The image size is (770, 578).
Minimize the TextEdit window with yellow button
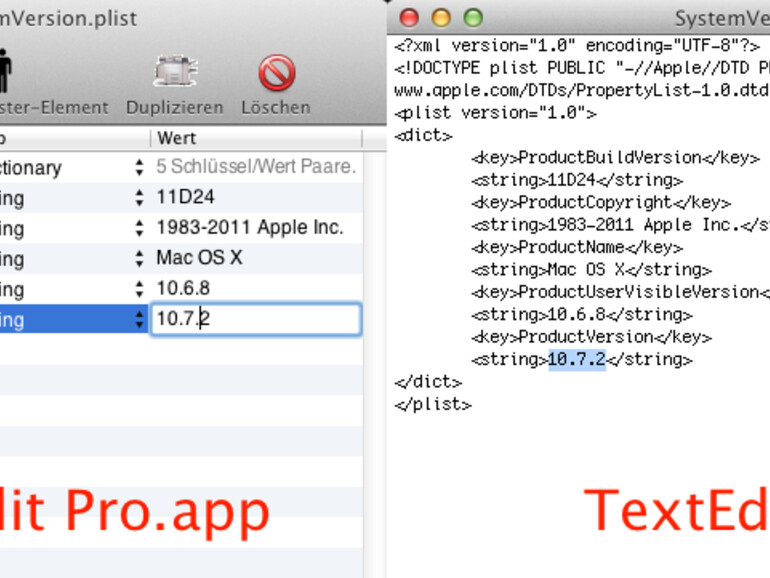441,18
